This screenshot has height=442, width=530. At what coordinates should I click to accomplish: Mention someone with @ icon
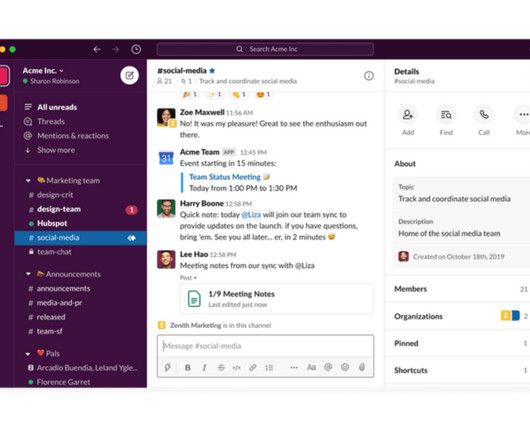click(x=328, y=367)
